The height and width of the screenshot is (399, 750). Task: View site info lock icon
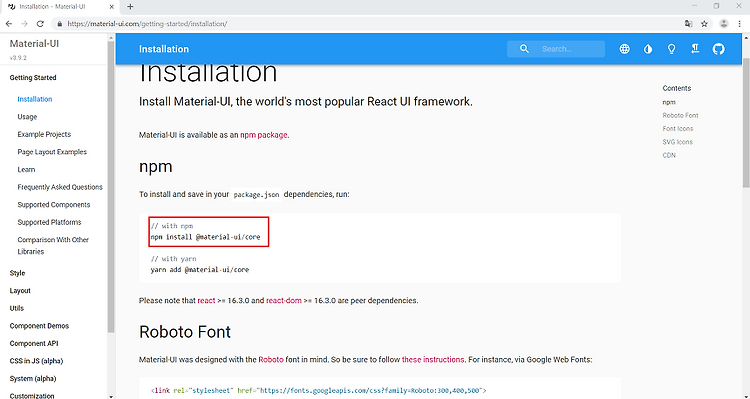(59, 23)
